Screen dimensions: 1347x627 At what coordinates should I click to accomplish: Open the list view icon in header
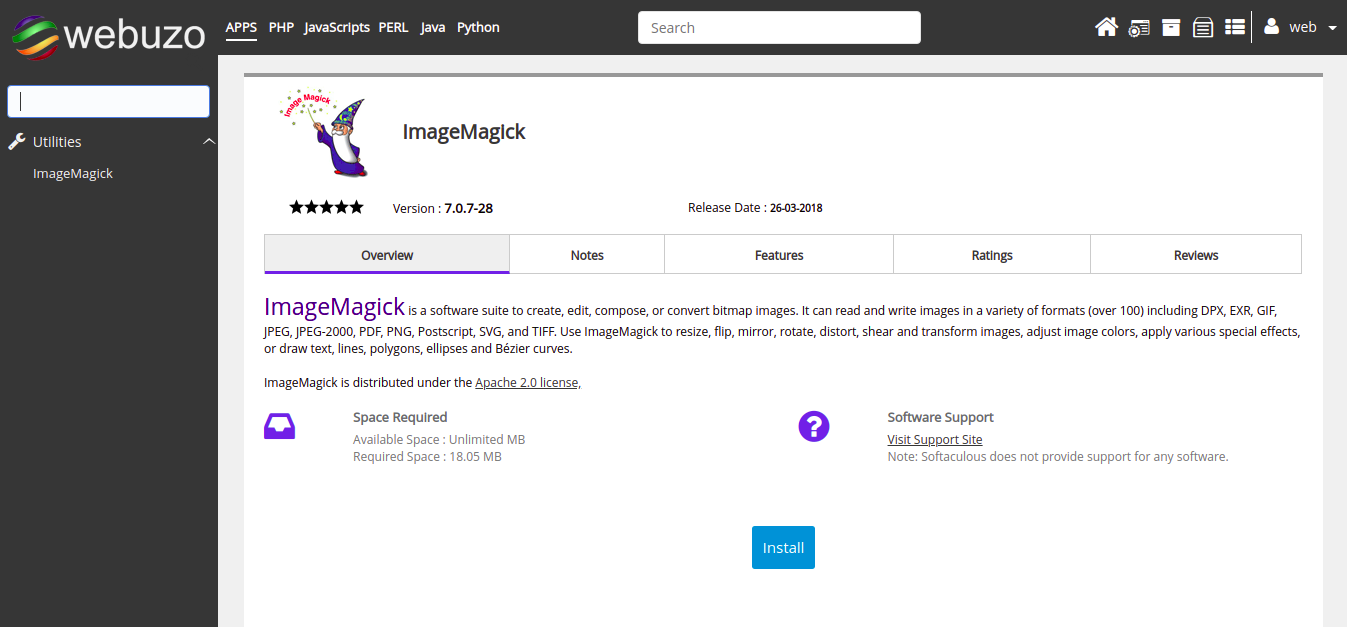pos(1235,27)
